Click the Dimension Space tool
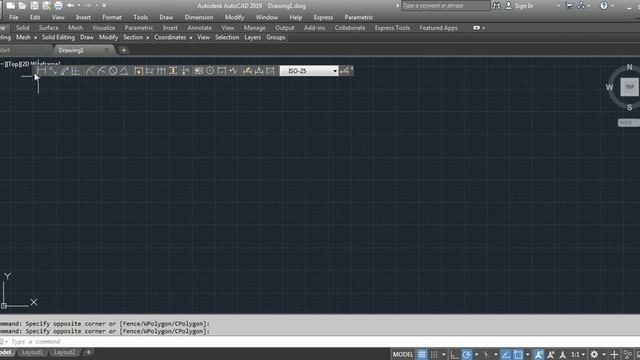Screen dimensions: 640x360 (173, 71)
